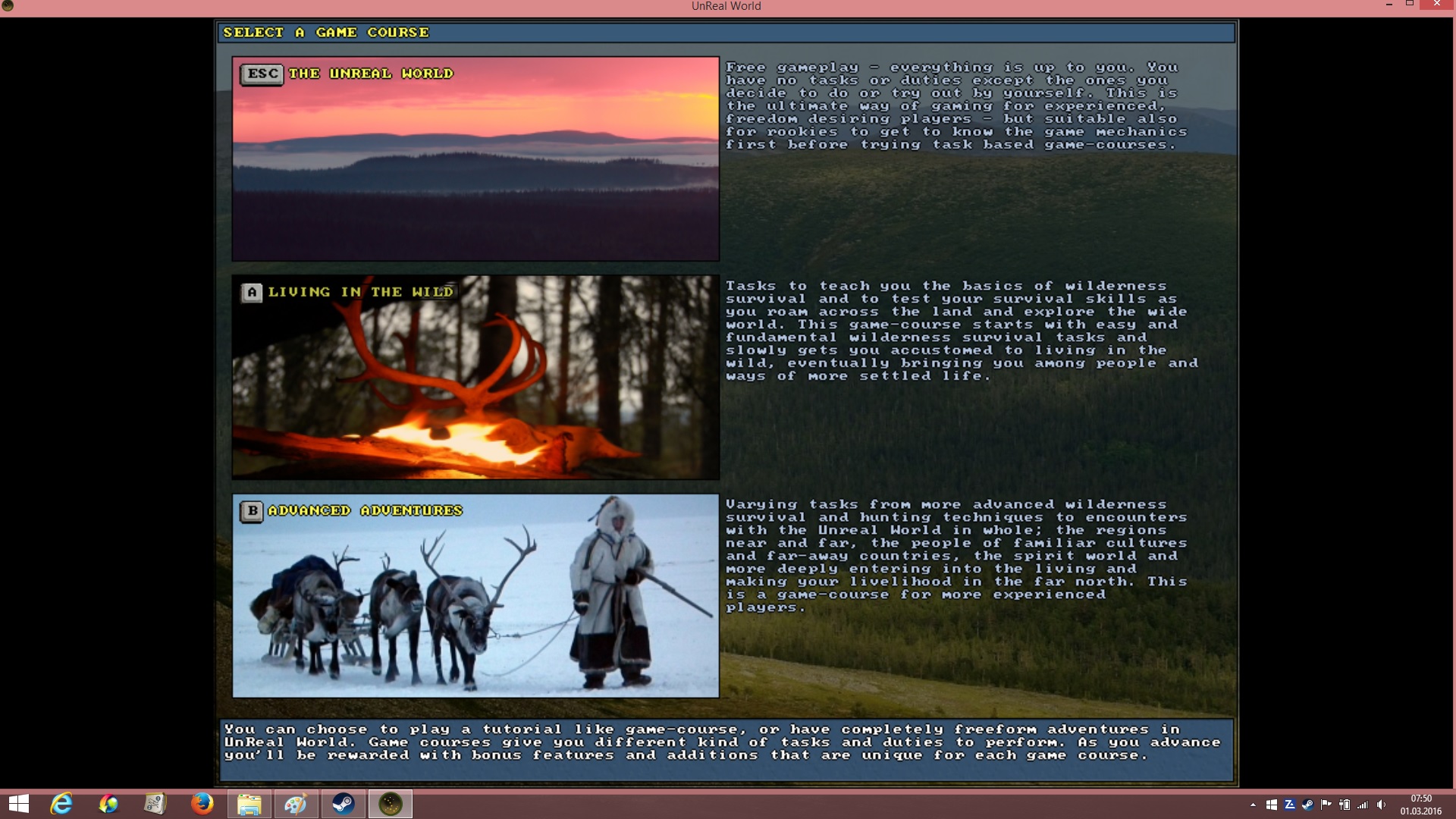Click the 'SELECT A GAME COURSE' header
This screenshot has height=819, width=1456.
[x=326, y=33]
